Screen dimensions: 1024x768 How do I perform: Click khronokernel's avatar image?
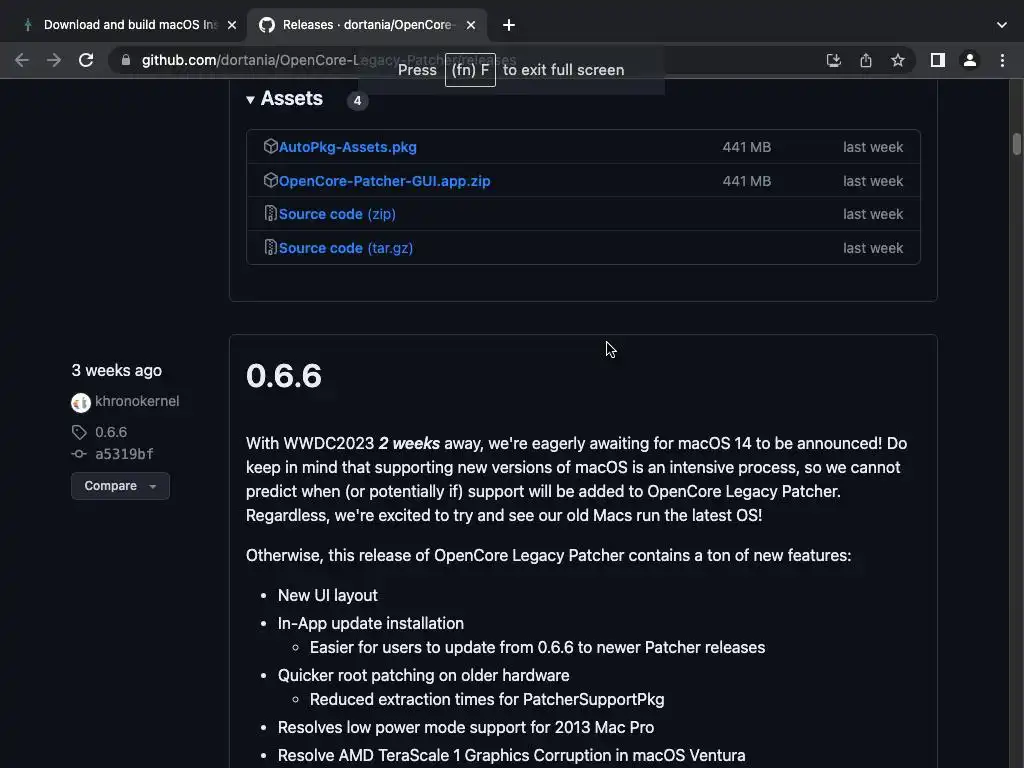pos(80,402)
